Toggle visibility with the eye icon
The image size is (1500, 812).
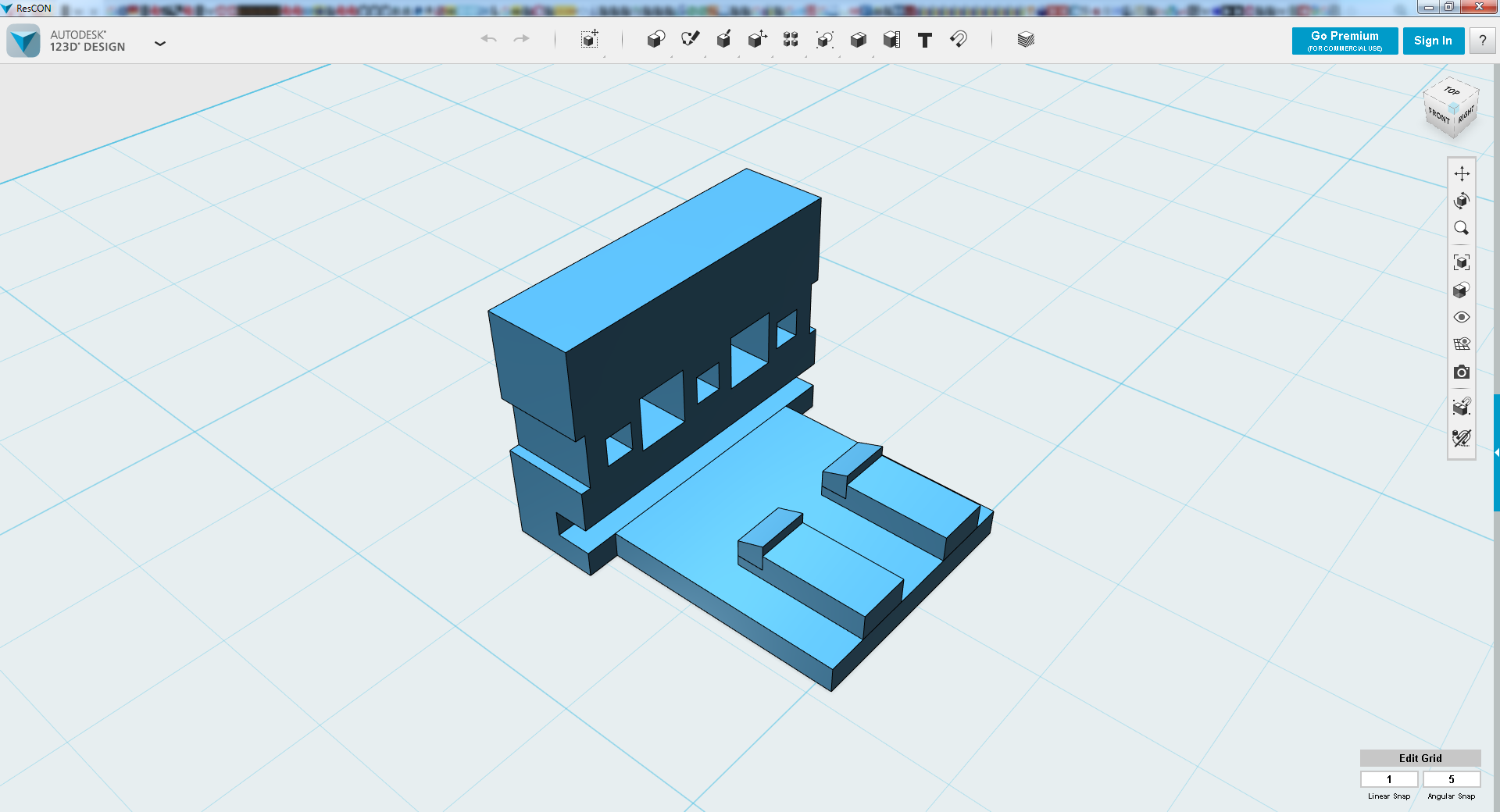(x=1462, y=317)
